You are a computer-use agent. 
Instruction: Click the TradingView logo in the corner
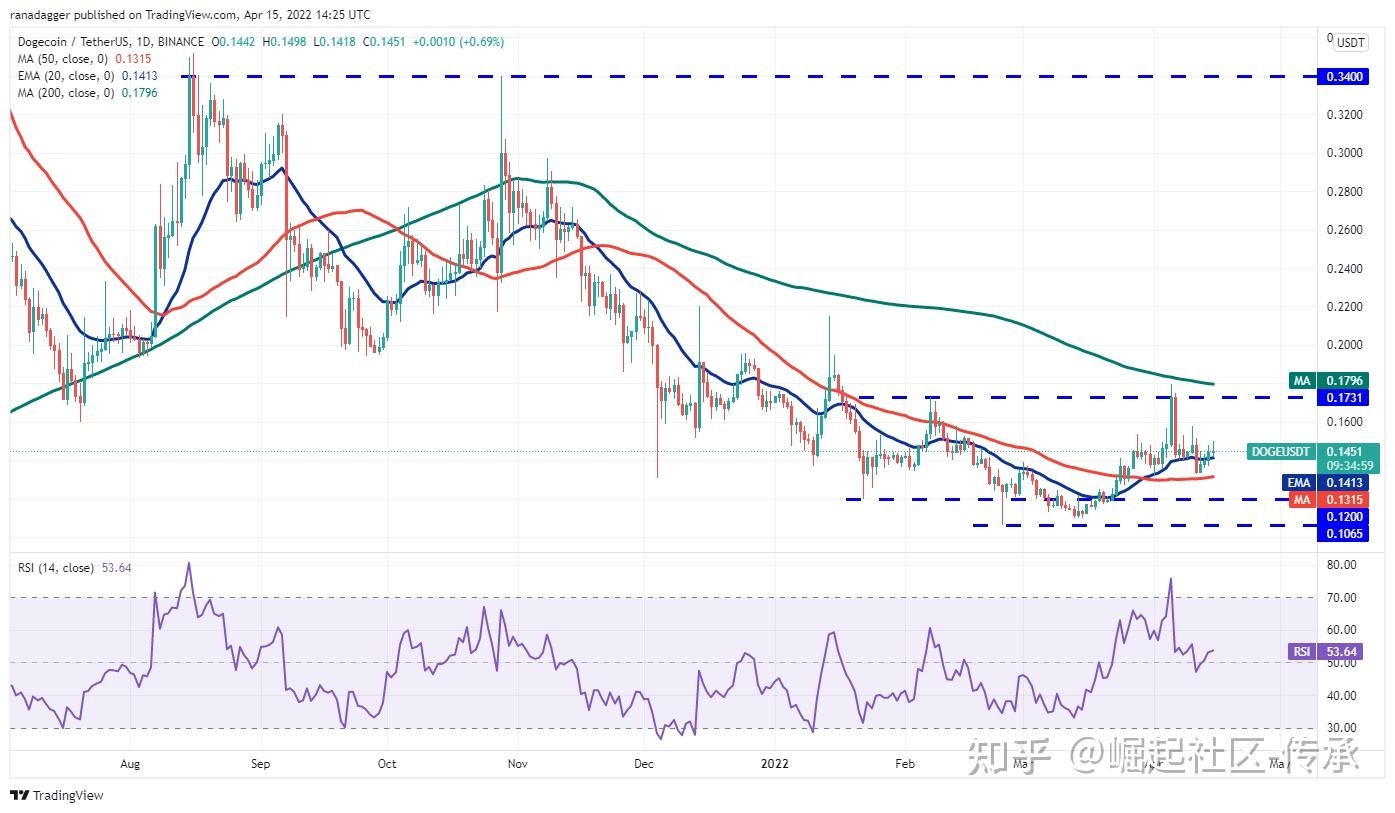19,796
